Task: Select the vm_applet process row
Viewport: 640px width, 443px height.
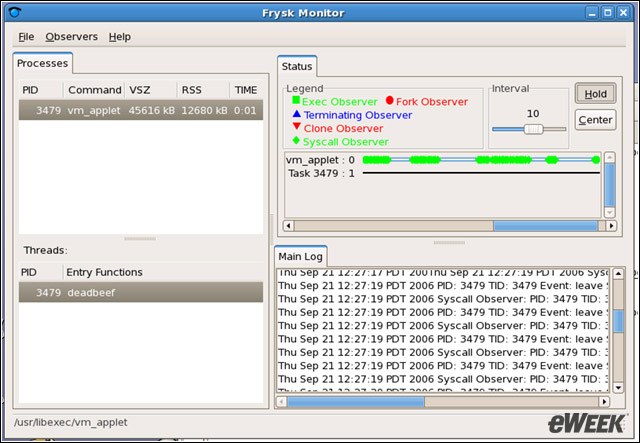Action: pyautogui.click(x=141, y=110)
